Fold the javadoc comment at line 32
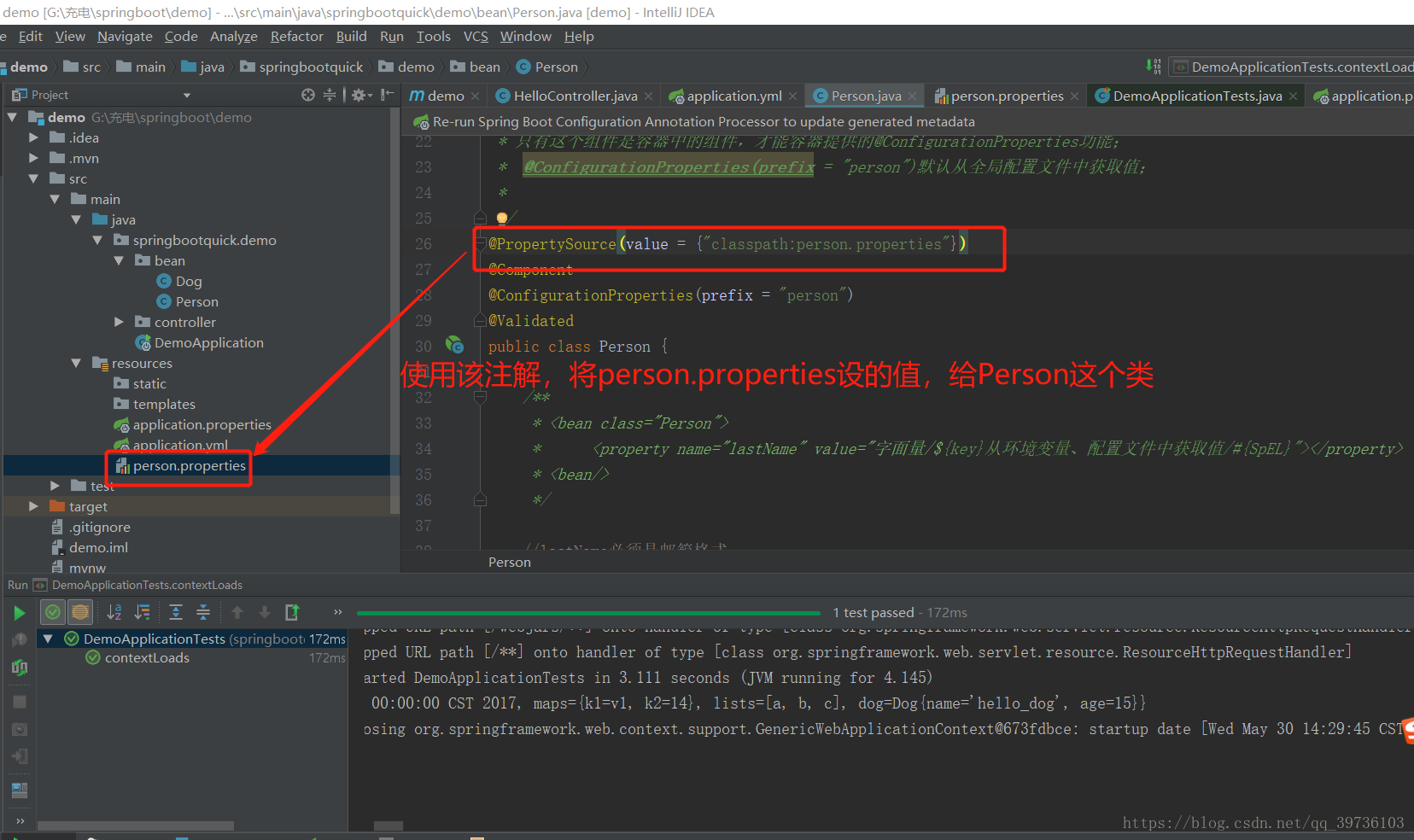This screenshot has height=840, width=1414. (480, 397)
